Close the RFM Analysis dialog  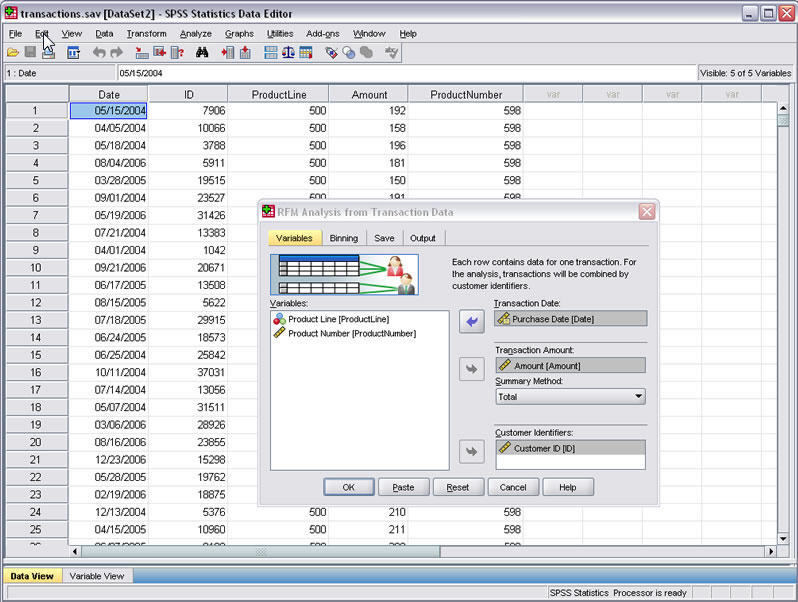pyautogui.click(x=647, y=211)
